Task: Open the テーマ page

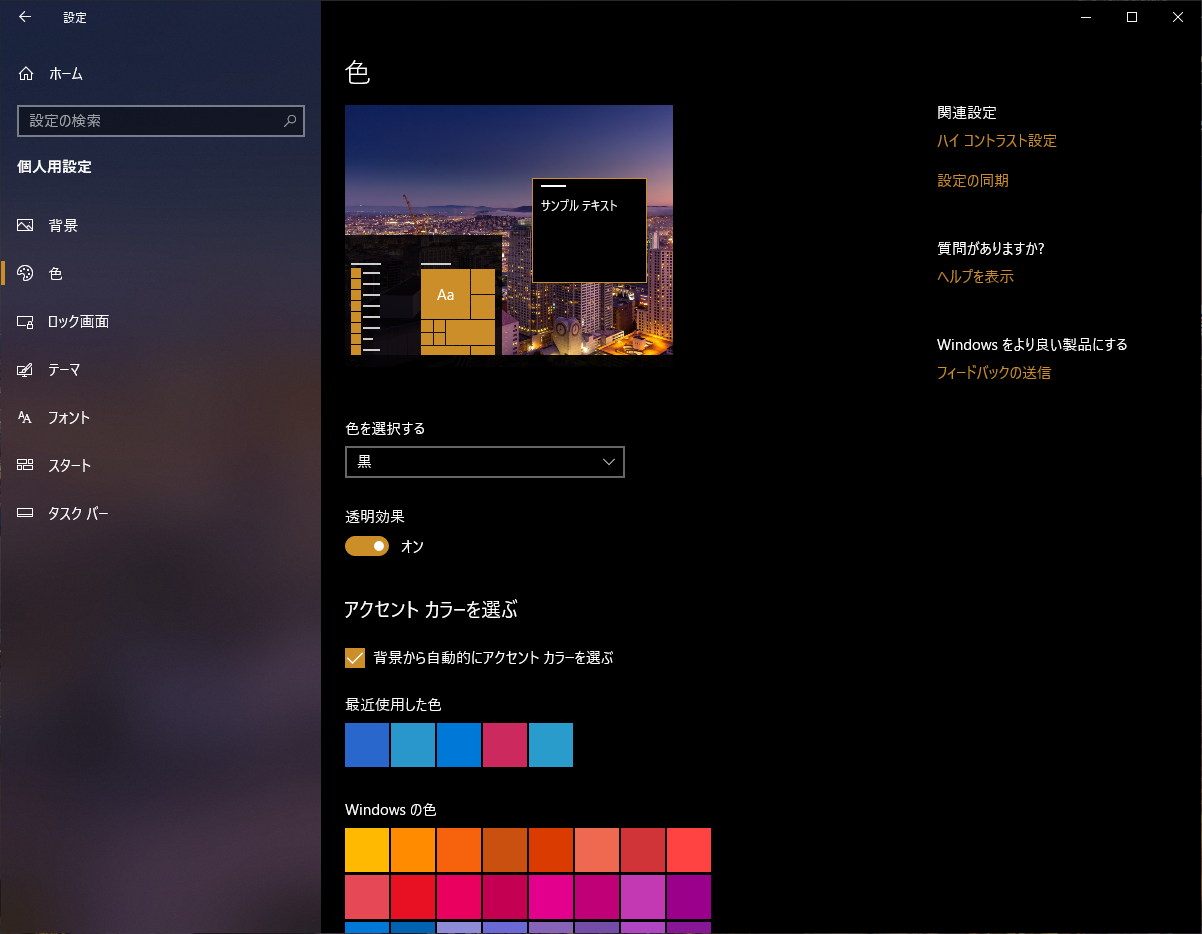Action: pos(160,369)
